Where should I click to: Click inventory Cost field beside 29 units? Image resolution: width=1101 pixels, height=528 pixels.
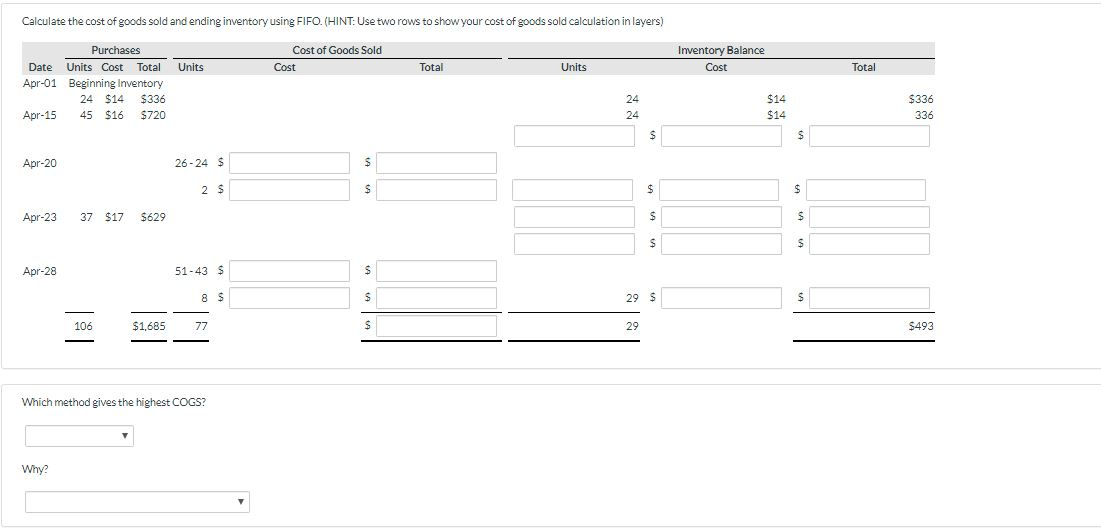pyautogui.click(x=721, y=298)
